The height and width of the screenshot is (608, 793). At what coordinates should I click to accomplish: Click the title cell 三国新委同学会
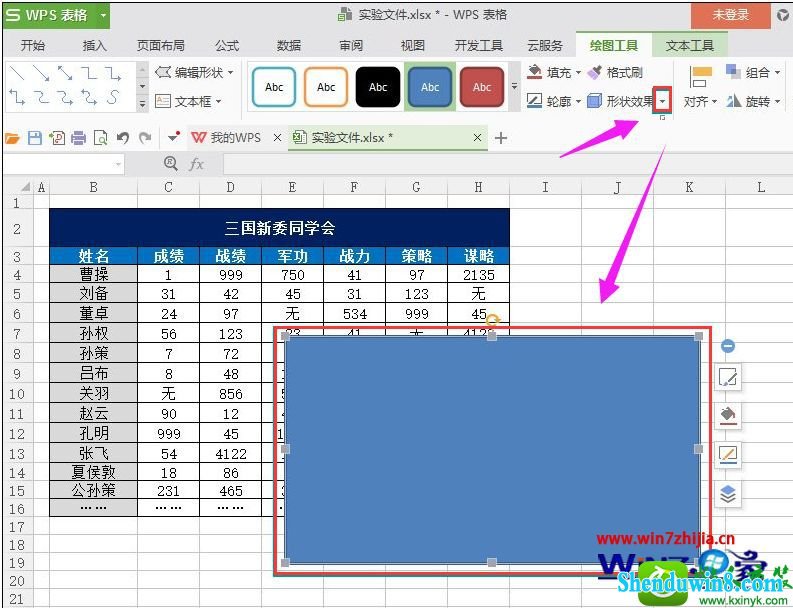pos(279,228)
